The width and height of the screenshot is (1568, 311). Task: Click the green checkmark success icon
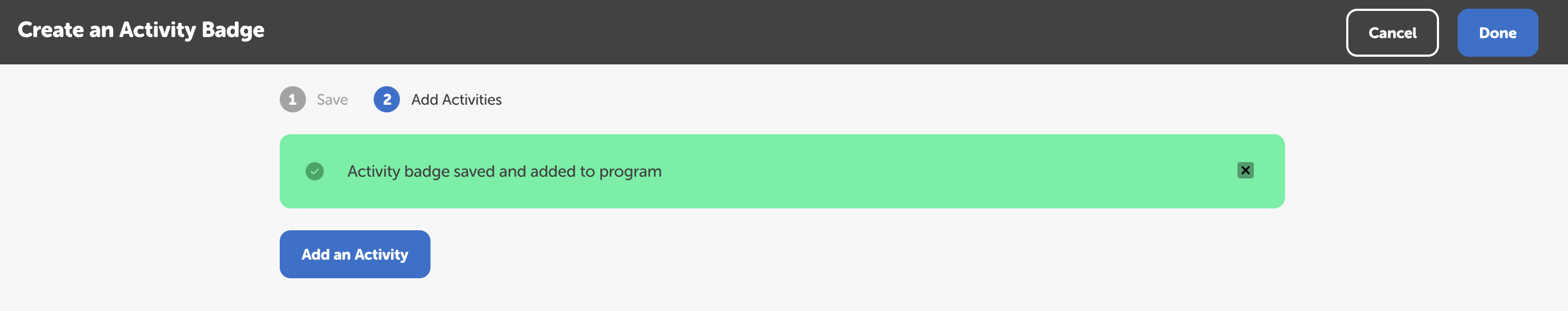(314, 171)
